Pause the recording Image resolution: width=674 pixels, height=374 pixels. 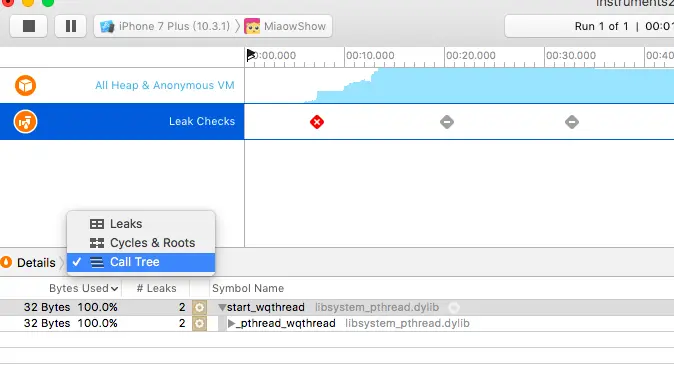pos(70,26)
